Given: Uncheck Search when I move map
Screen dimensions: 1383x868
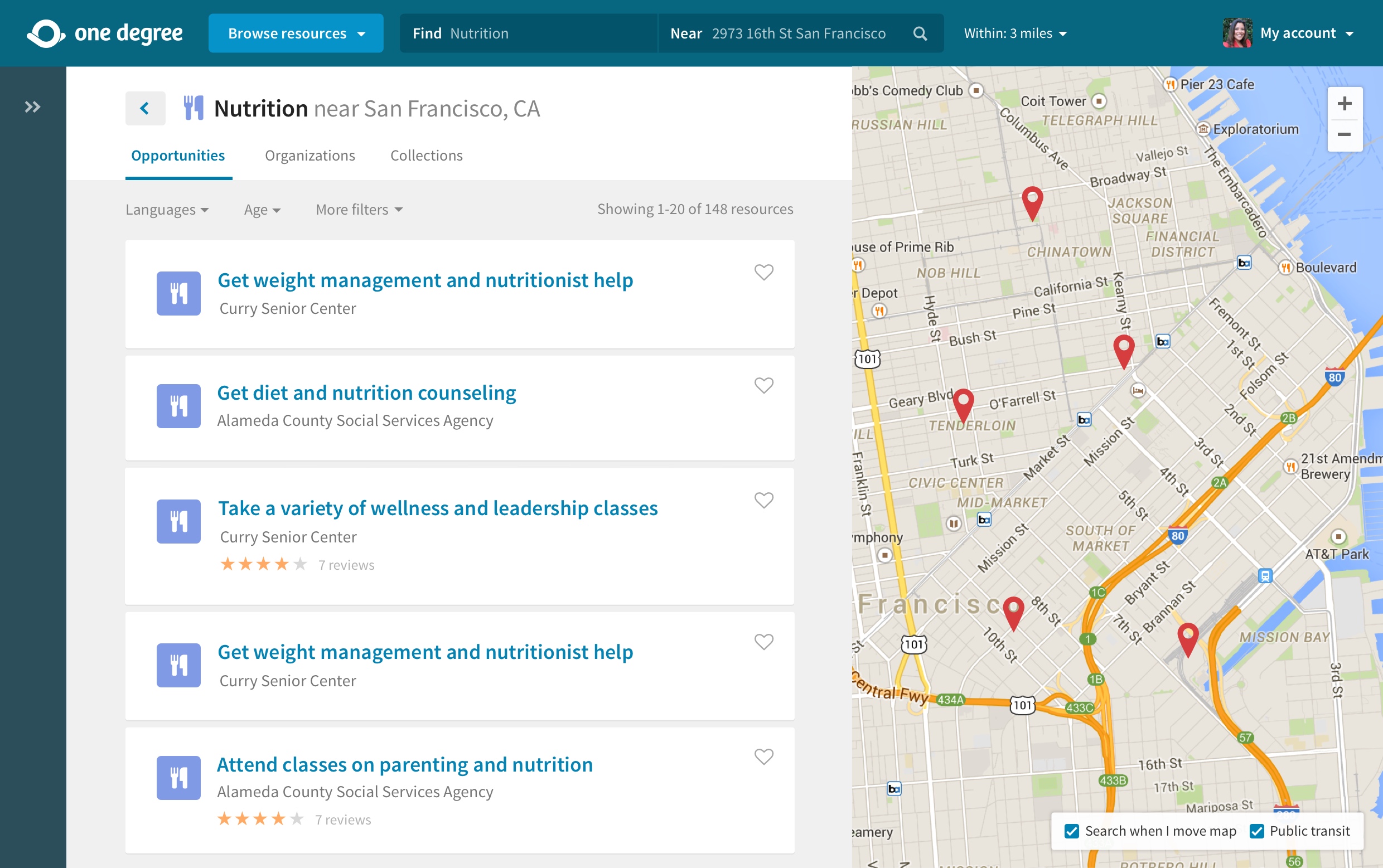Looking at the screenshot, I should point(1071,831).
